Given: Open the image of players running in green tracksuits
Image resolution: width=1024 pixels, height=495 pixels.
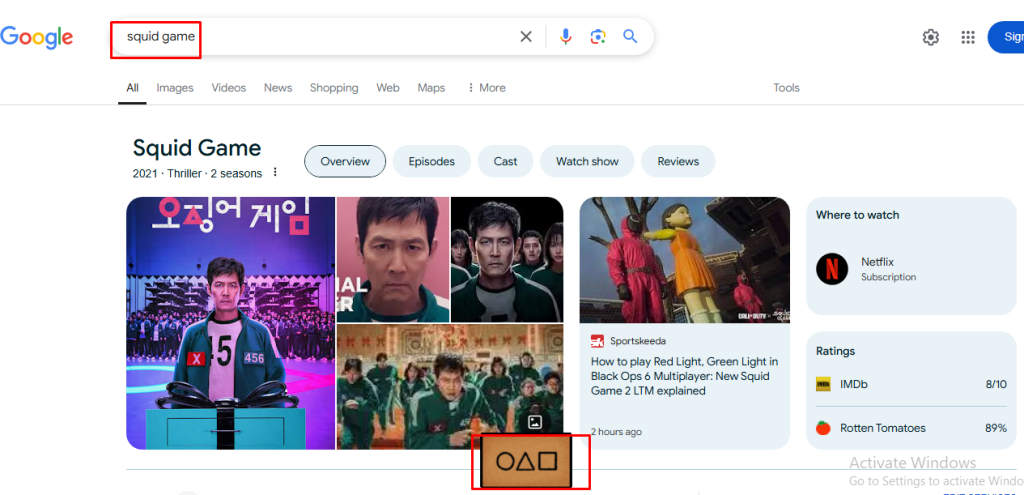Looking at the screenshot, I should click(450, 387).
